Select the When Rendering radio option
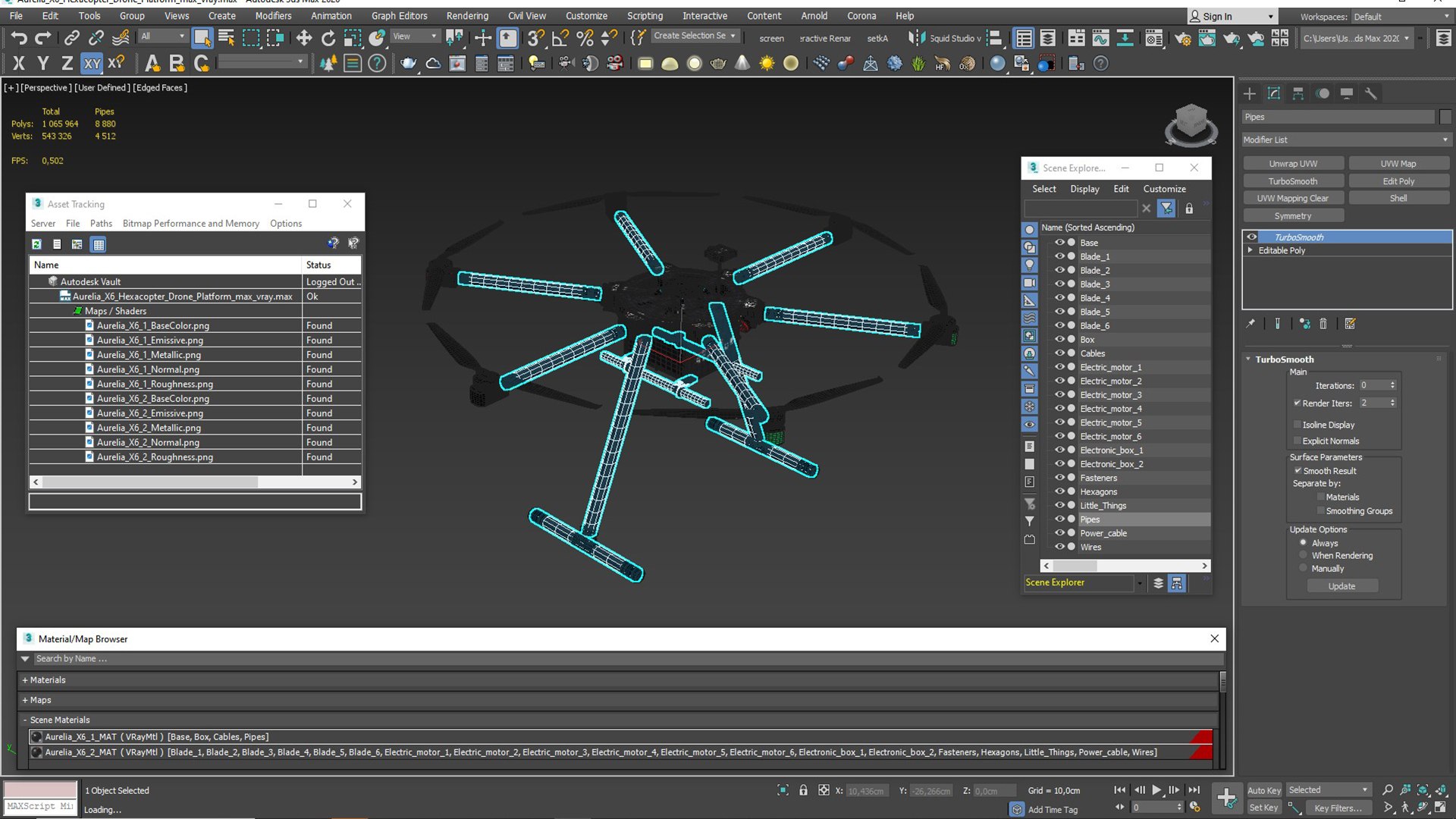The image size is (1456, 819). [x=1304, y=555]
